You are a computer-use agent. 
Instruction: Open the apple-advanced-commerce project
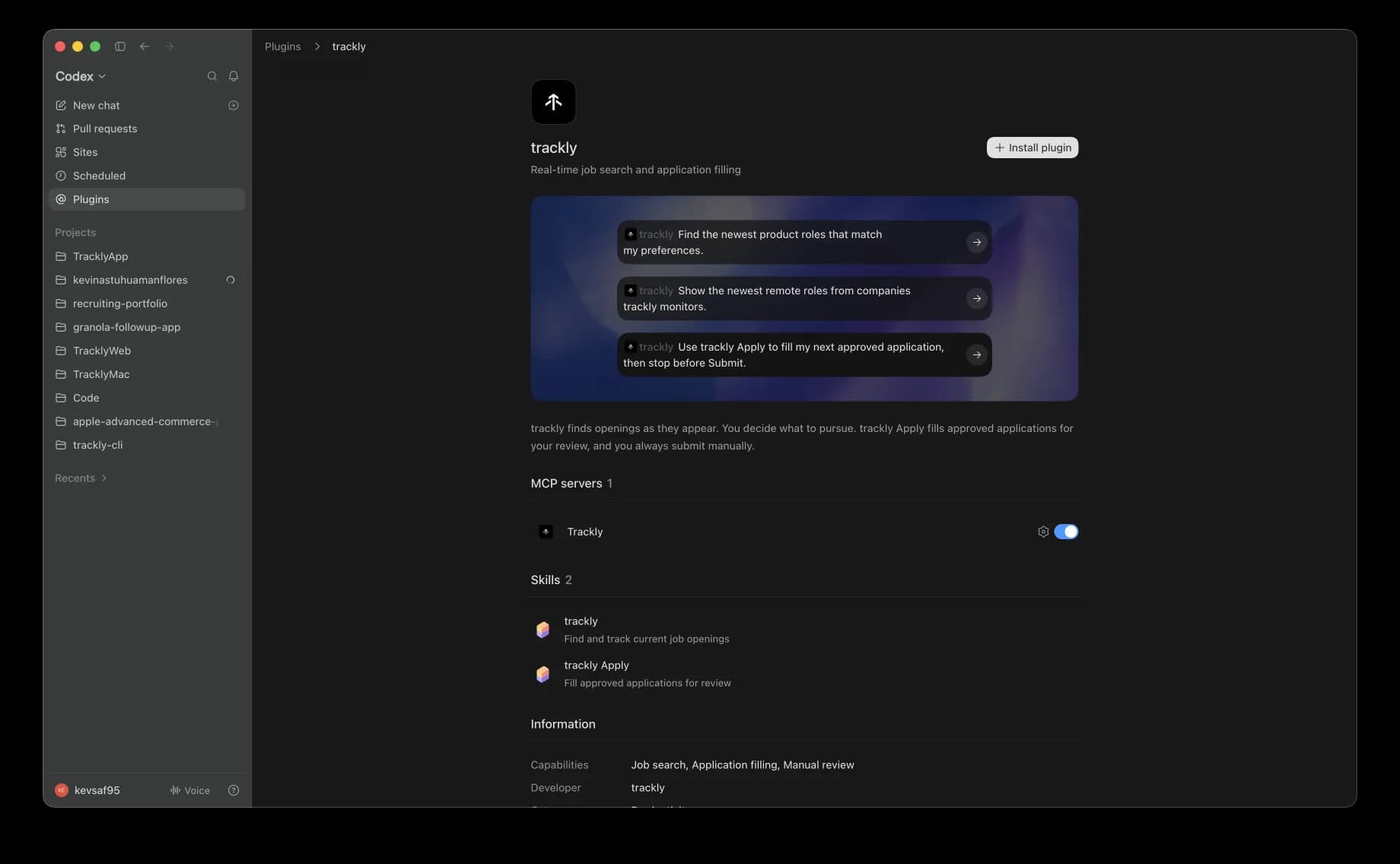(147, 421)
